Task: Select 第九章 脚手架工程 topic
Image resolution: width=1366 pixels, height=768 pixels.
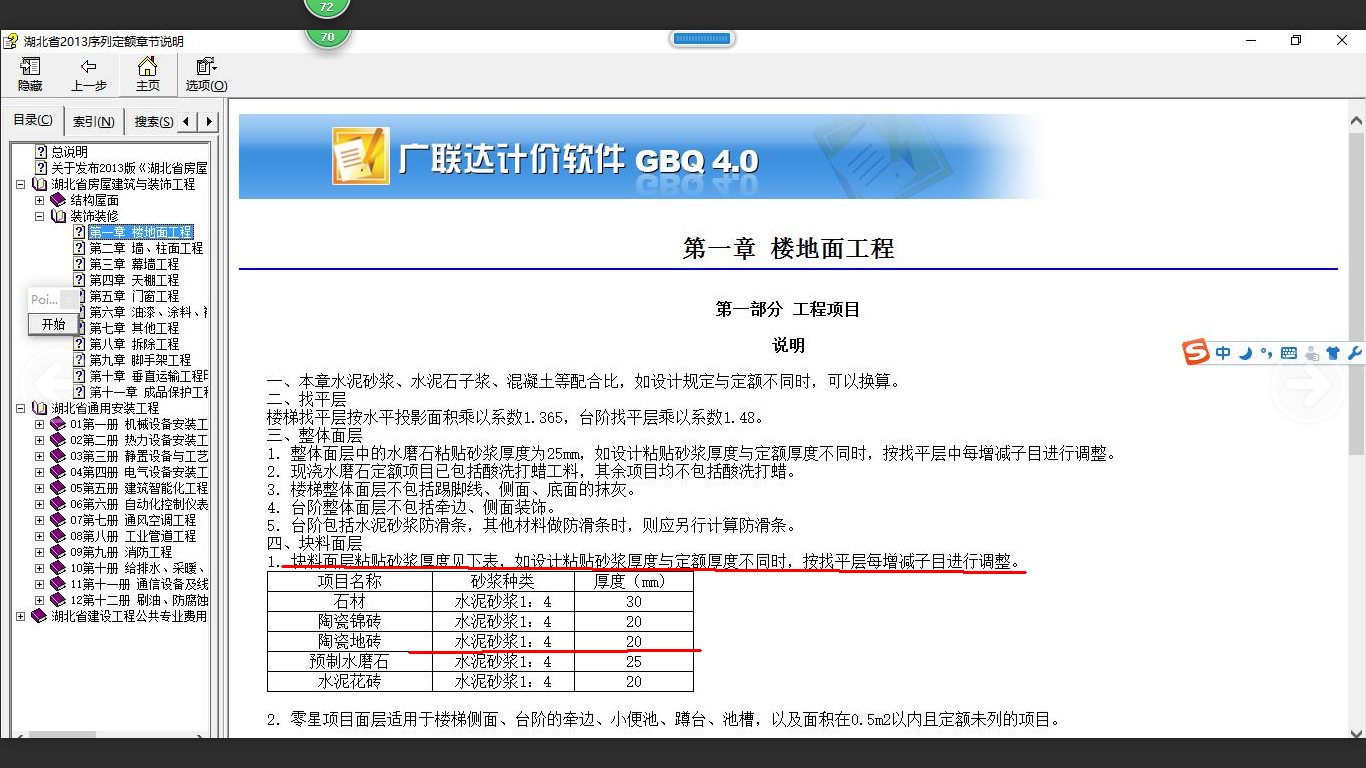Action: click(140, 360)
